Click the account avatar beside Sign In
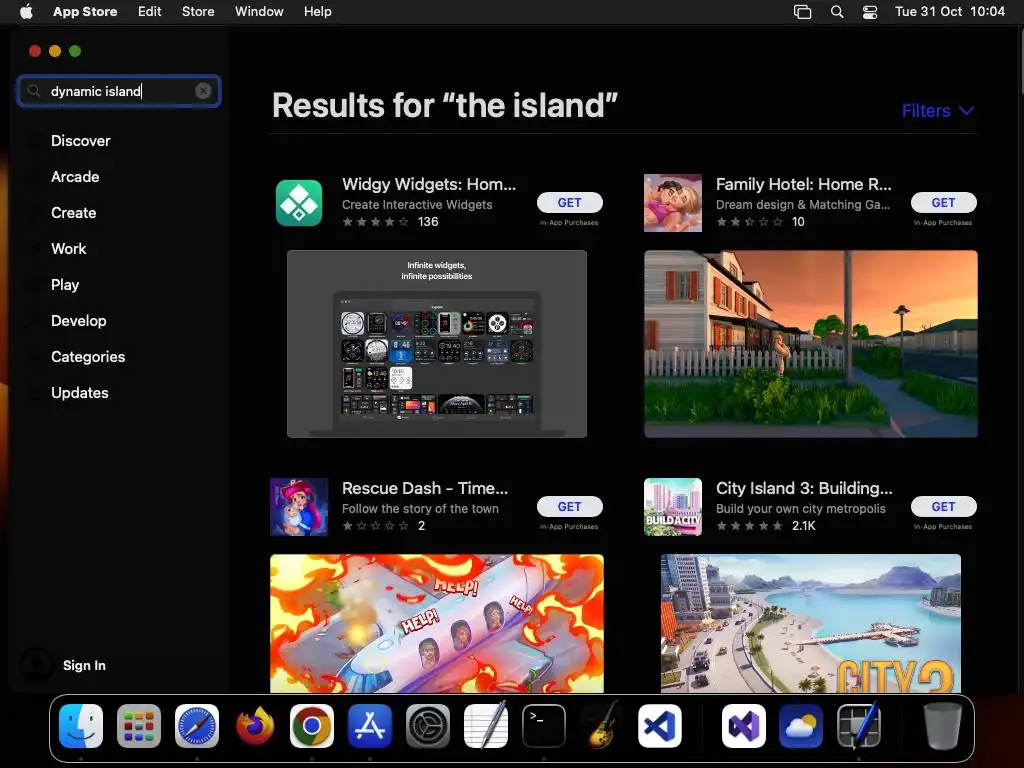This screenshot has height=768, width=1024. [x=37, y=665]
